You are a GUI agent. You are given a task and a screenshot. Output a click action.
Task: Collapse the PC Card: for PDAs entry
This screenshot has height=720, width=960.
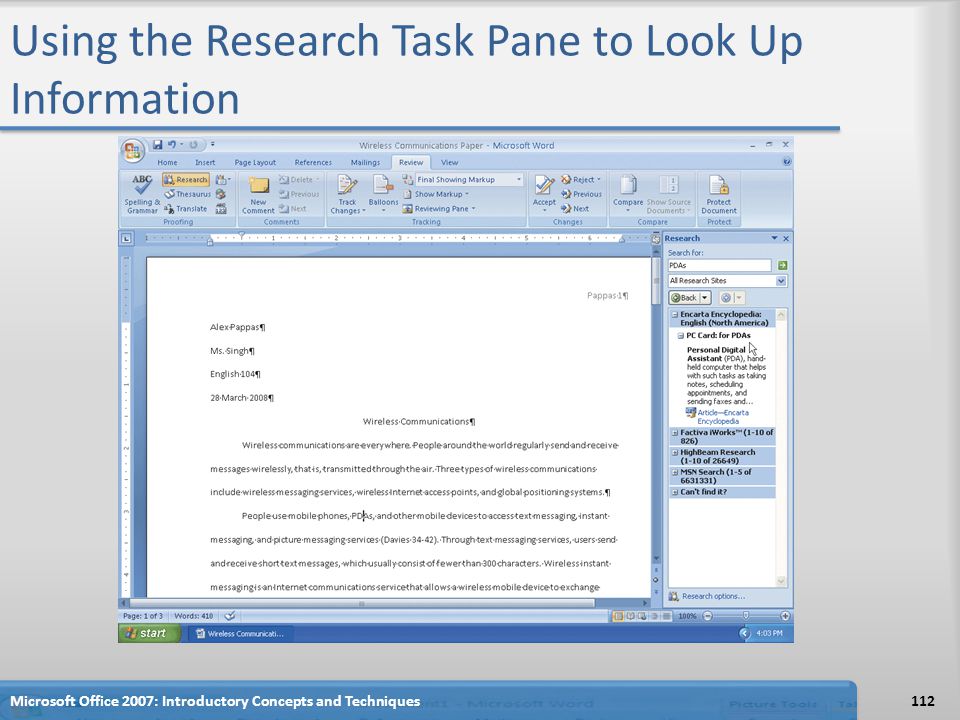click(x=680, y=336)
